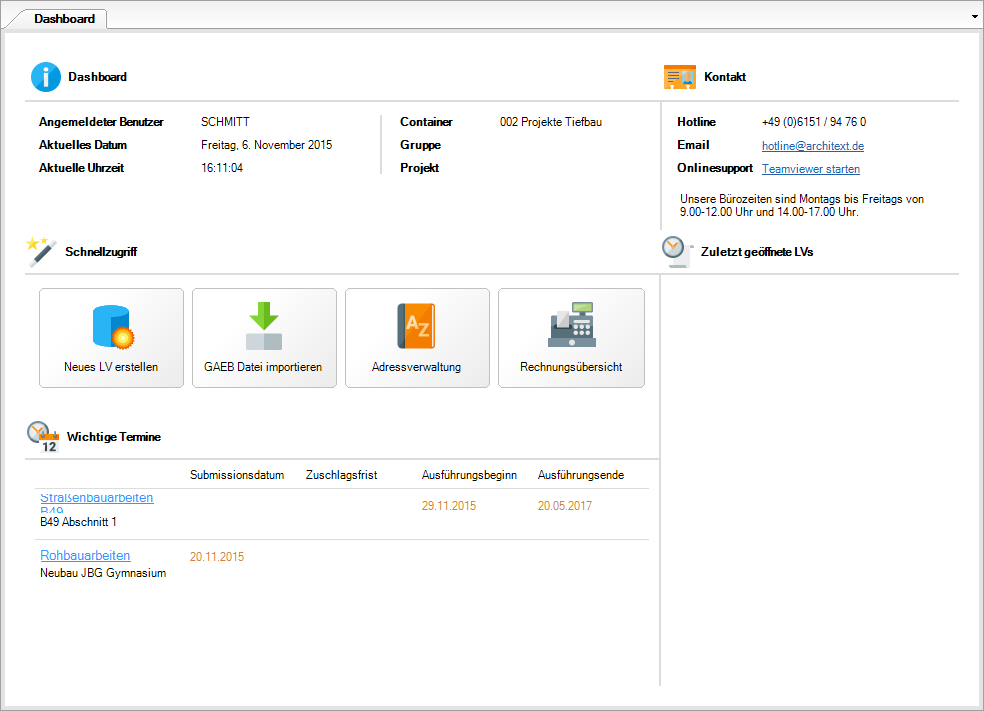This screenshot has height=711, width=984.
Task: Open GAEB Datei importieren
Action: click(x=264, y=338)
